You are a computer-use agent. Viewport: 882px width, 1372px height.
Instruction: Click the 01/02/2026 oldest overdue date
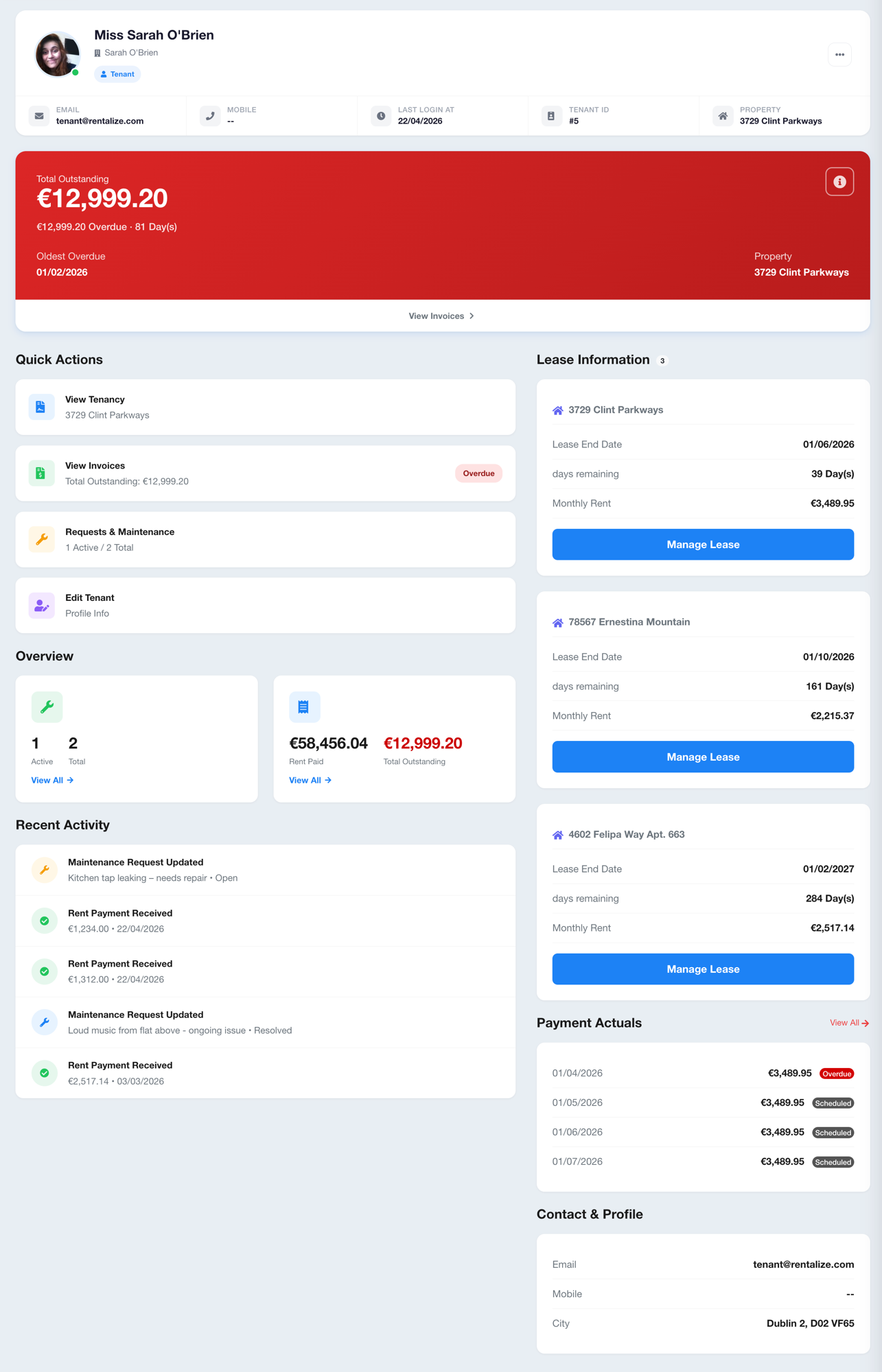coord(62,272)
